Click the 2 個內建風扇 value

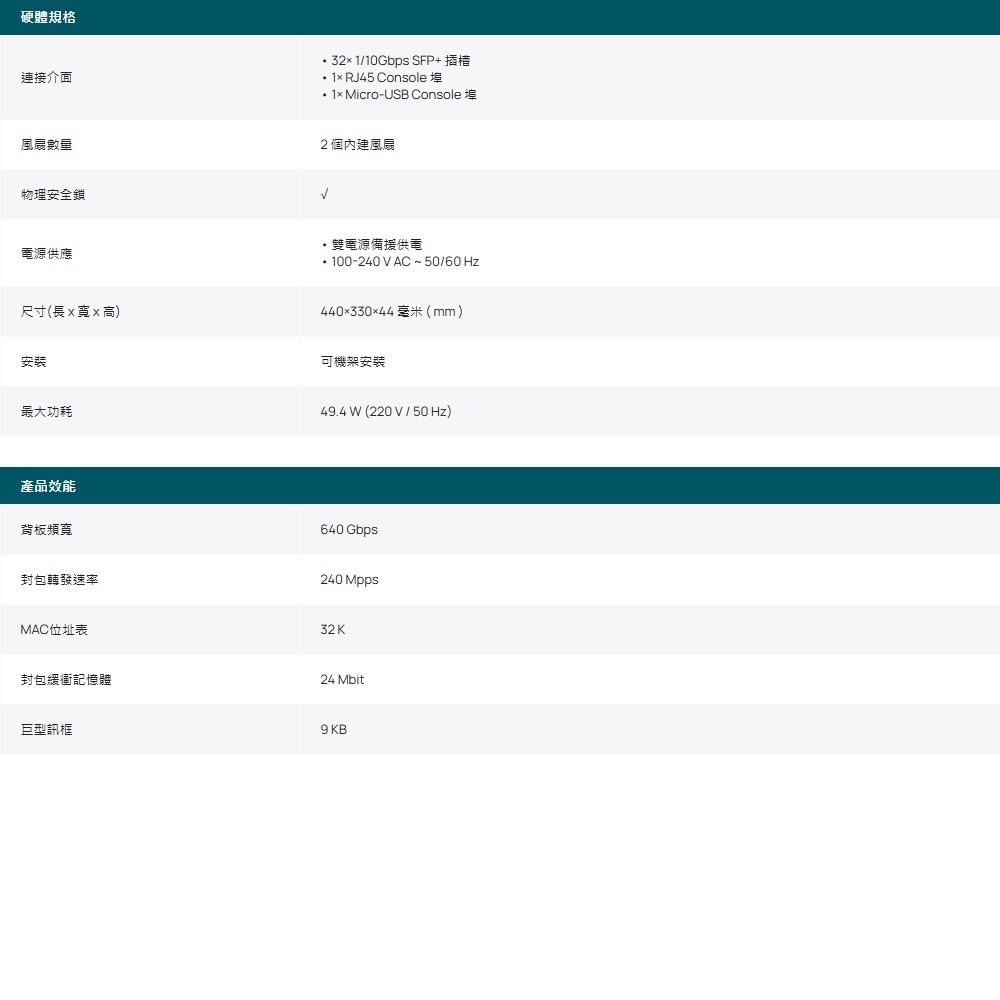(357, 144)
